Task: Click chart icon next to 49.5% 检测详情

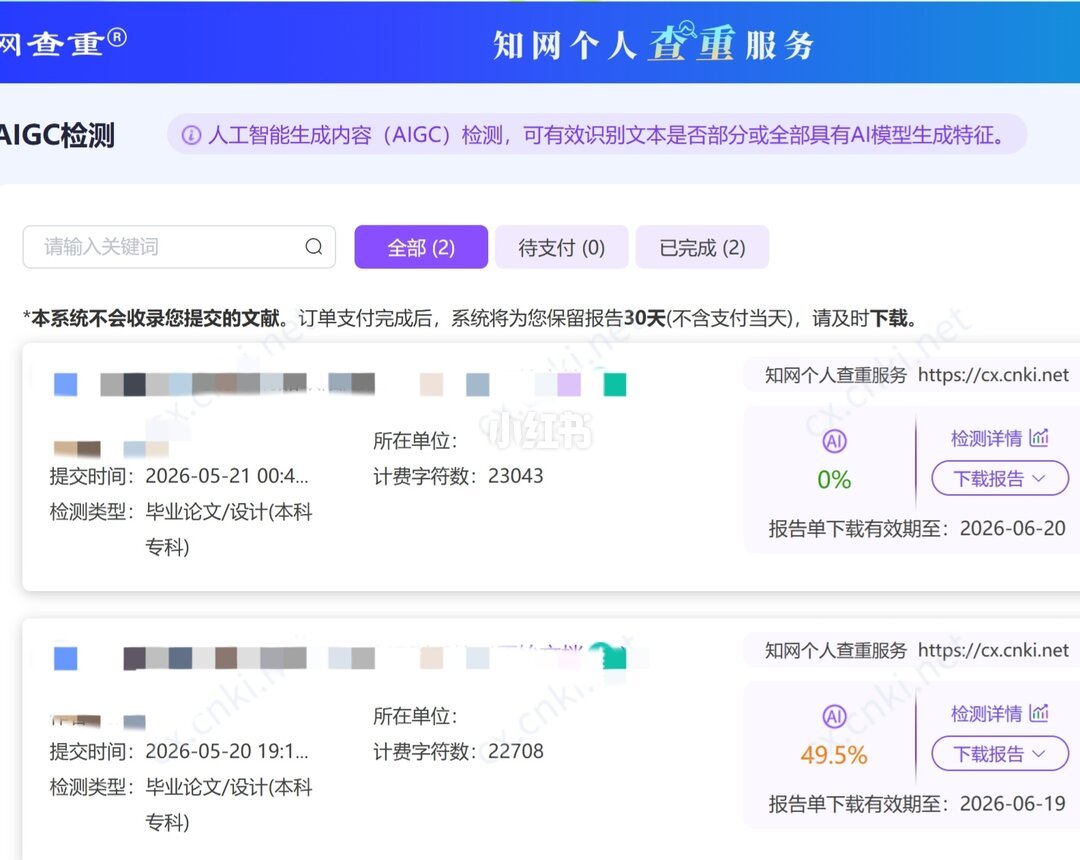Action: pos(1039,713)
